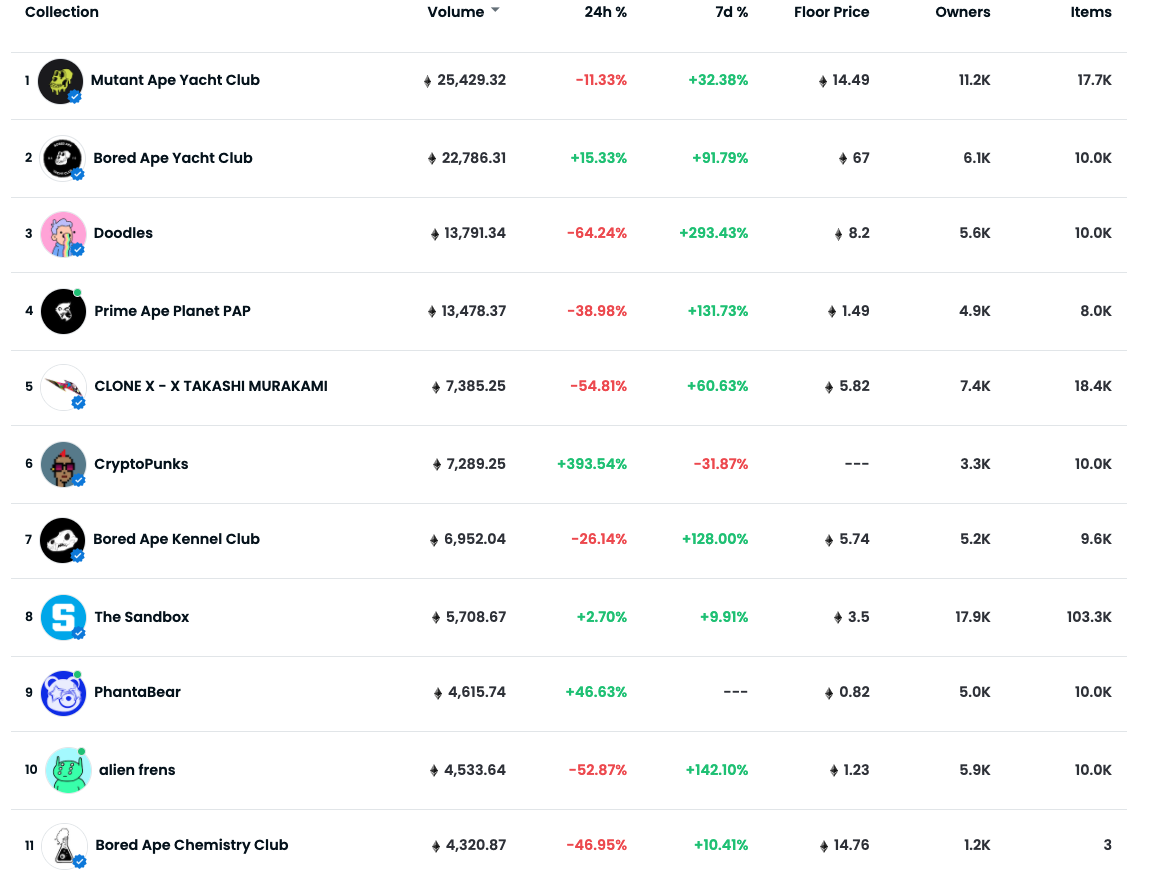Image resolution: width=1150 pixels, height=875 pixels.
Task: Toggle the Volume column sort arrow
Action: point(495,10)
